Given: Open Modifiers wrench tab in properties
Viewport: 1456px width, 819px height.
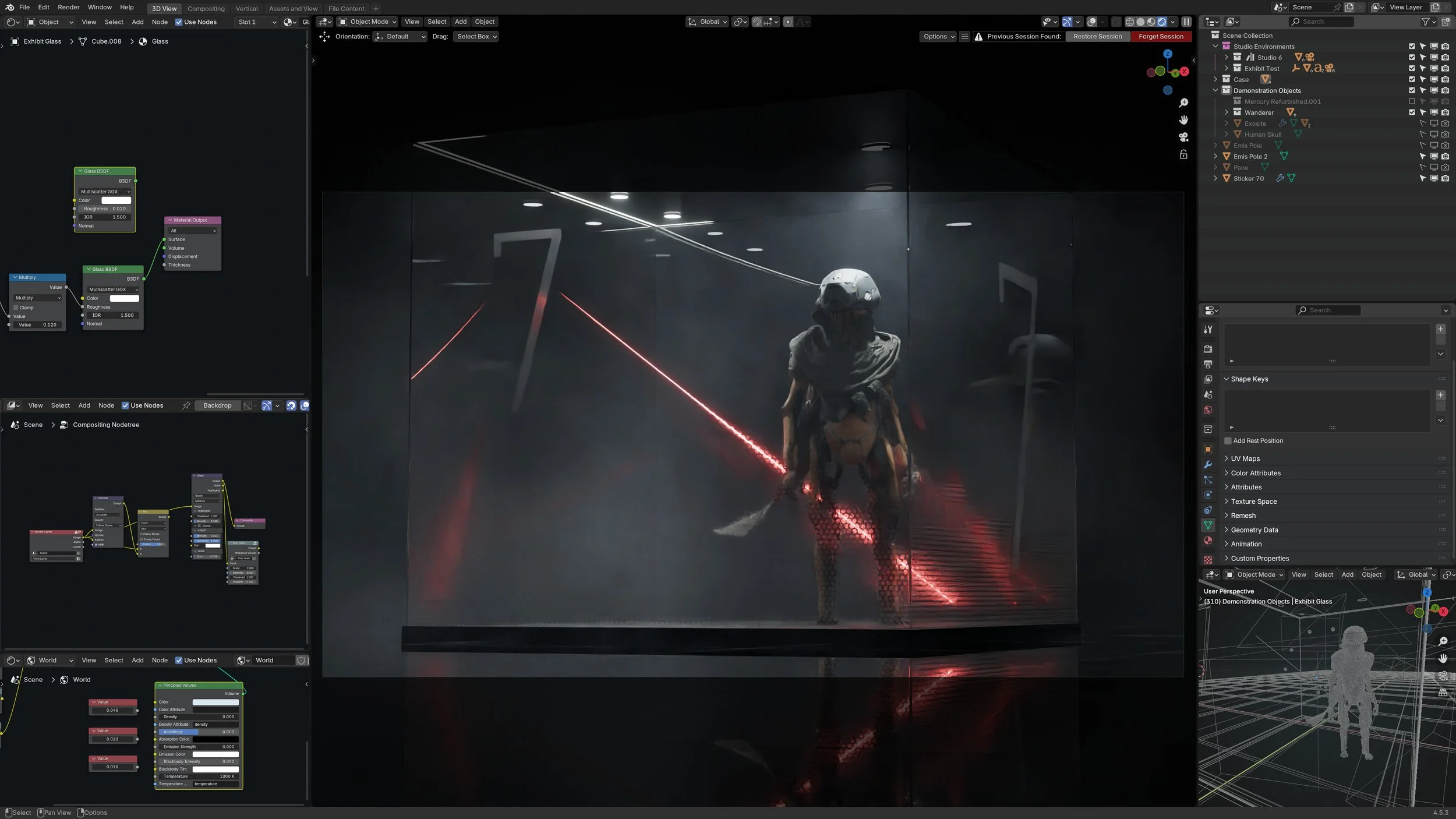Looking at the screenshot, I should pos(1208,465).
